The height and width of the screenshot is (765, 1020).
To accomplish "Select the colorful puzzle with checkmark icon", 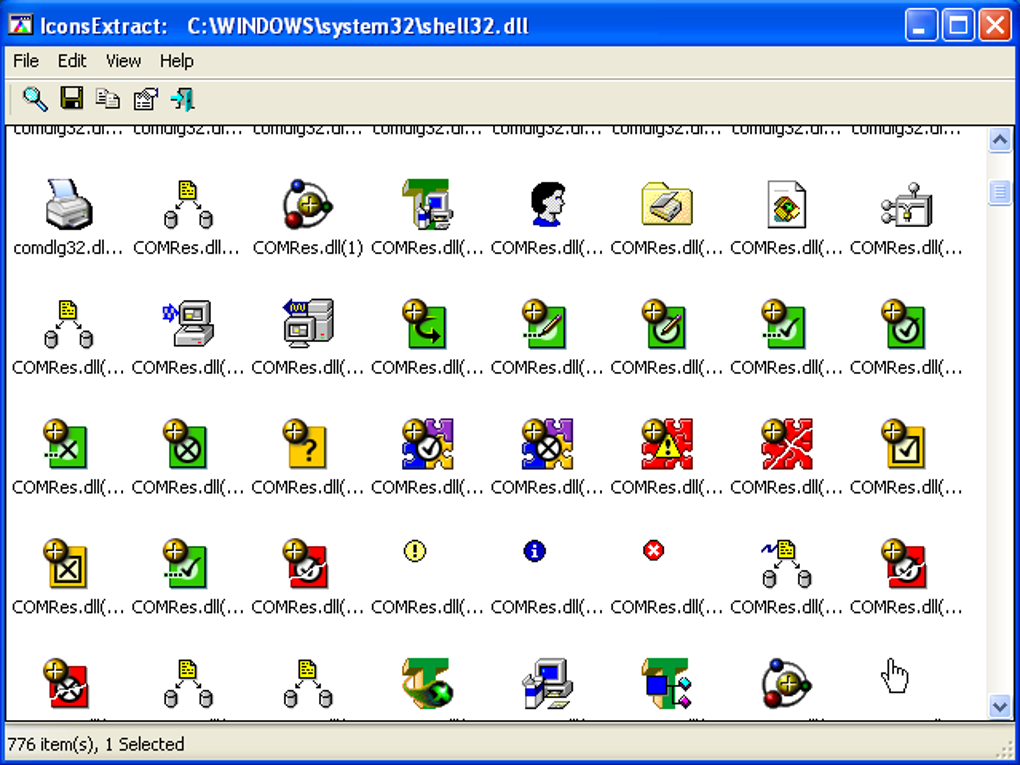I will click(427, 444).
